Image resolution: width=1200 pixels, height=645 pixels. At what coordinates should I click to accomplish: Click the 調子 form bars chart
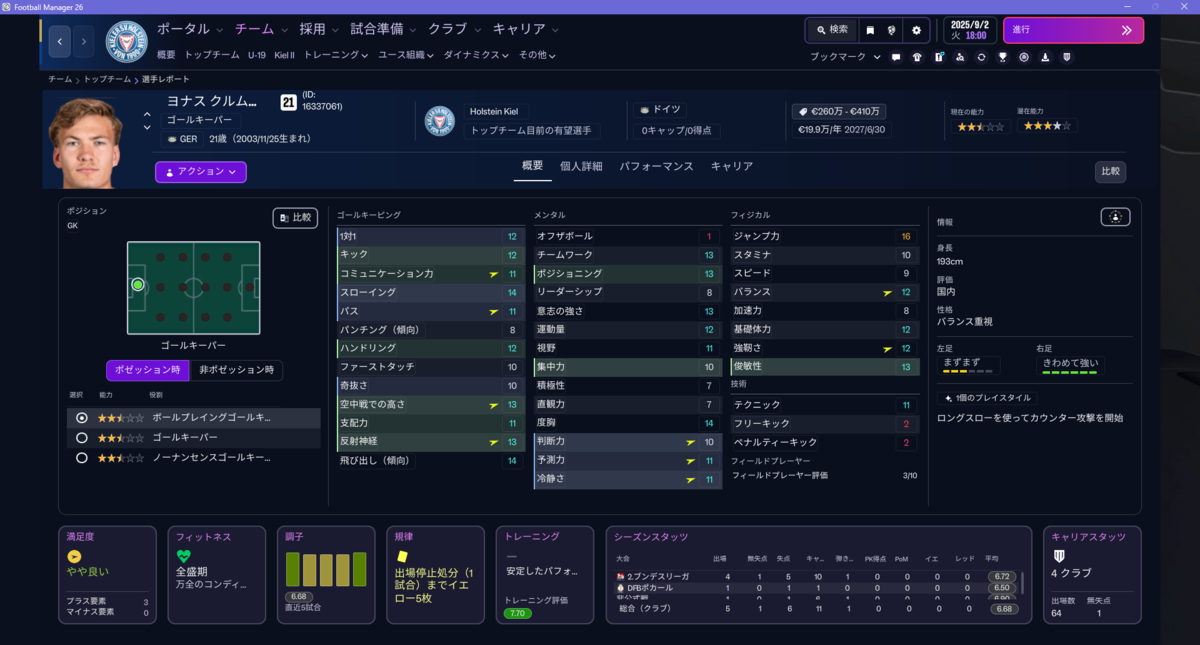tap(326, 569)
